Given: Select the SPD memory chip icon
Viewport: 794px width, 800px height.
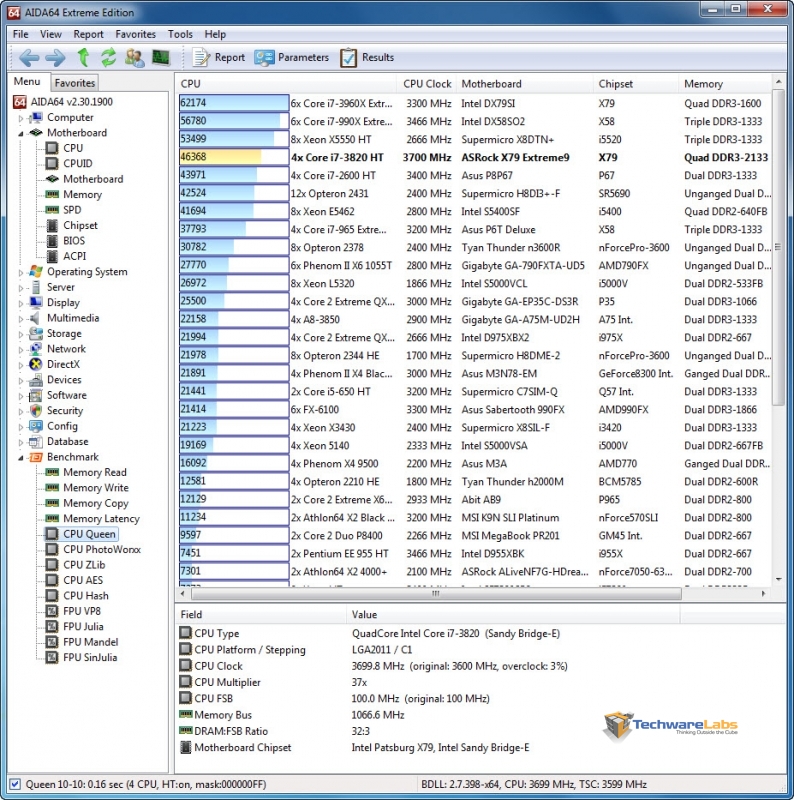Looking at the screenshot, I should pos(52,210).
